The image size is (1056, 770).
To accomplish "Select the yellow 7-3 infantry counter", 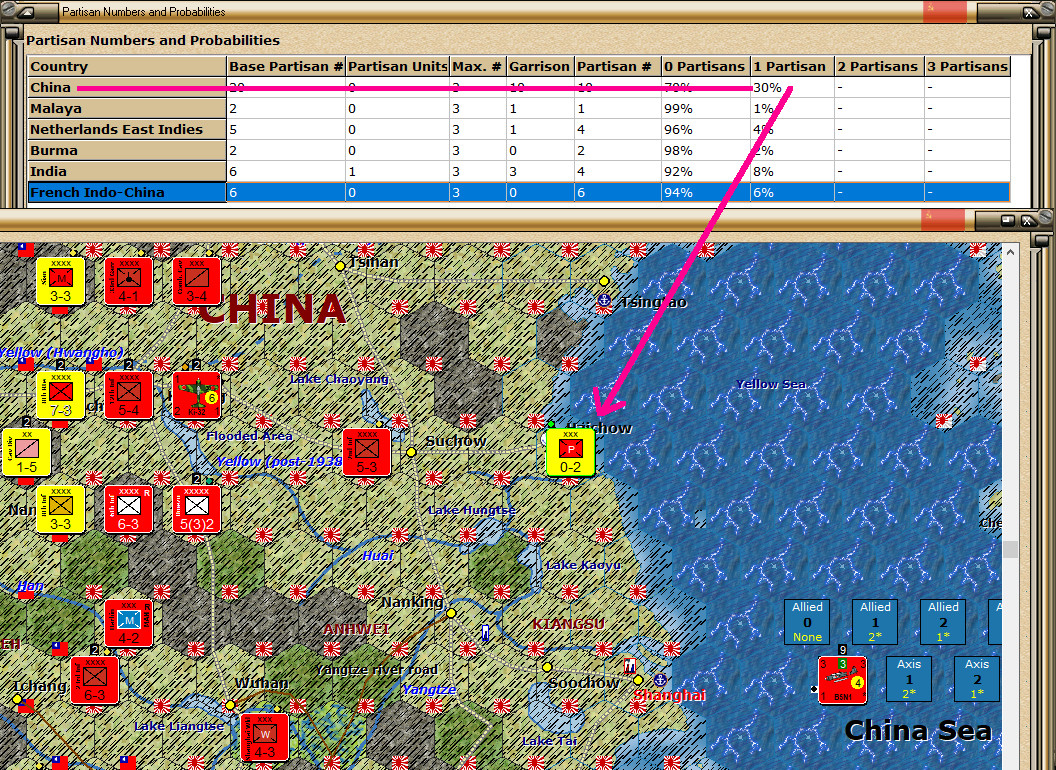I will (61, 395).
